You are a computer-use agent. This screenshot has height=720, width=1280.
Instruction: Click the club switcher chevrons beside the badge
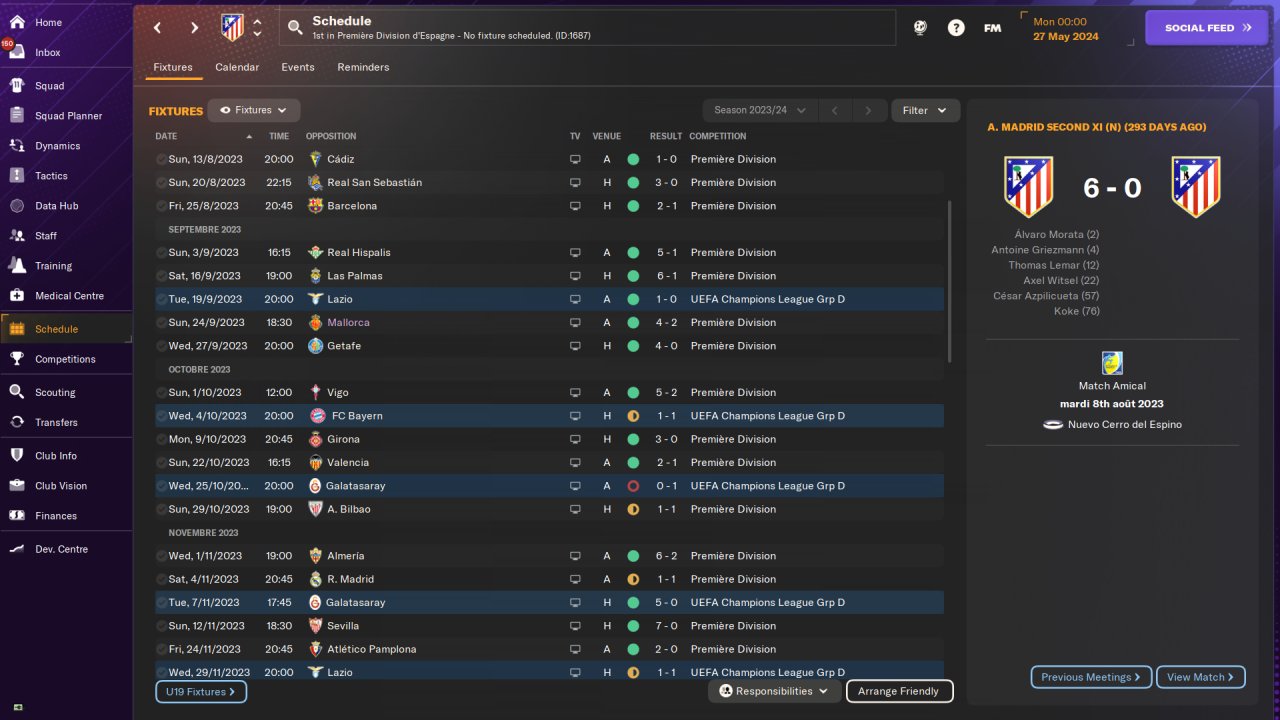tap(257, 28)
